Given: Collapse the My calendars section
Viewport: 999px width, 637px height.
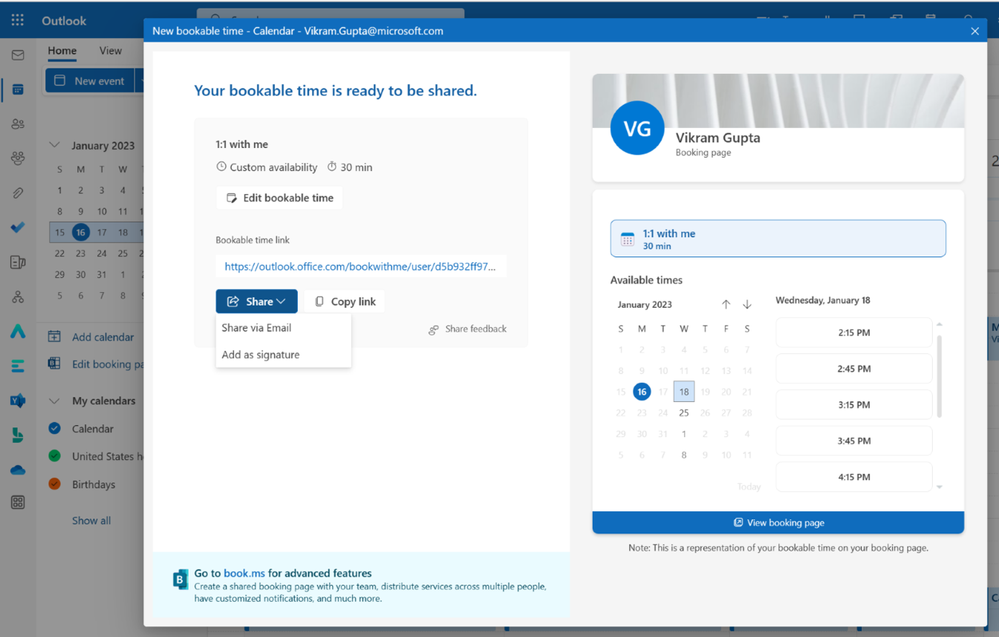Looking at the screenshot, I should click(55, 401).
